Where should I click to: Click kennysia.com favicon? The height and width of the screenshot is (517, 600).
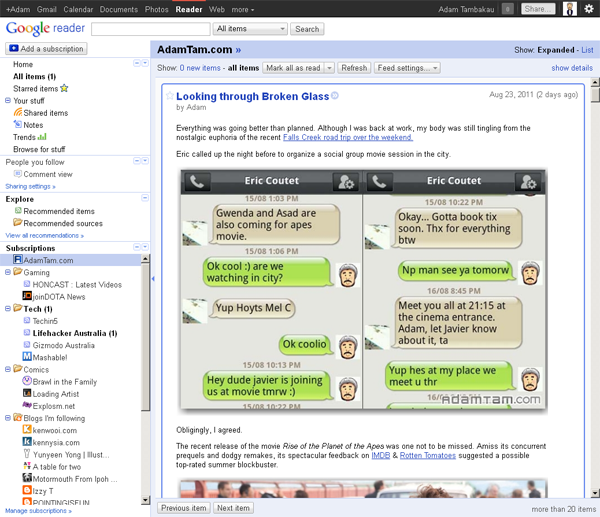click(x=27, y=442)
